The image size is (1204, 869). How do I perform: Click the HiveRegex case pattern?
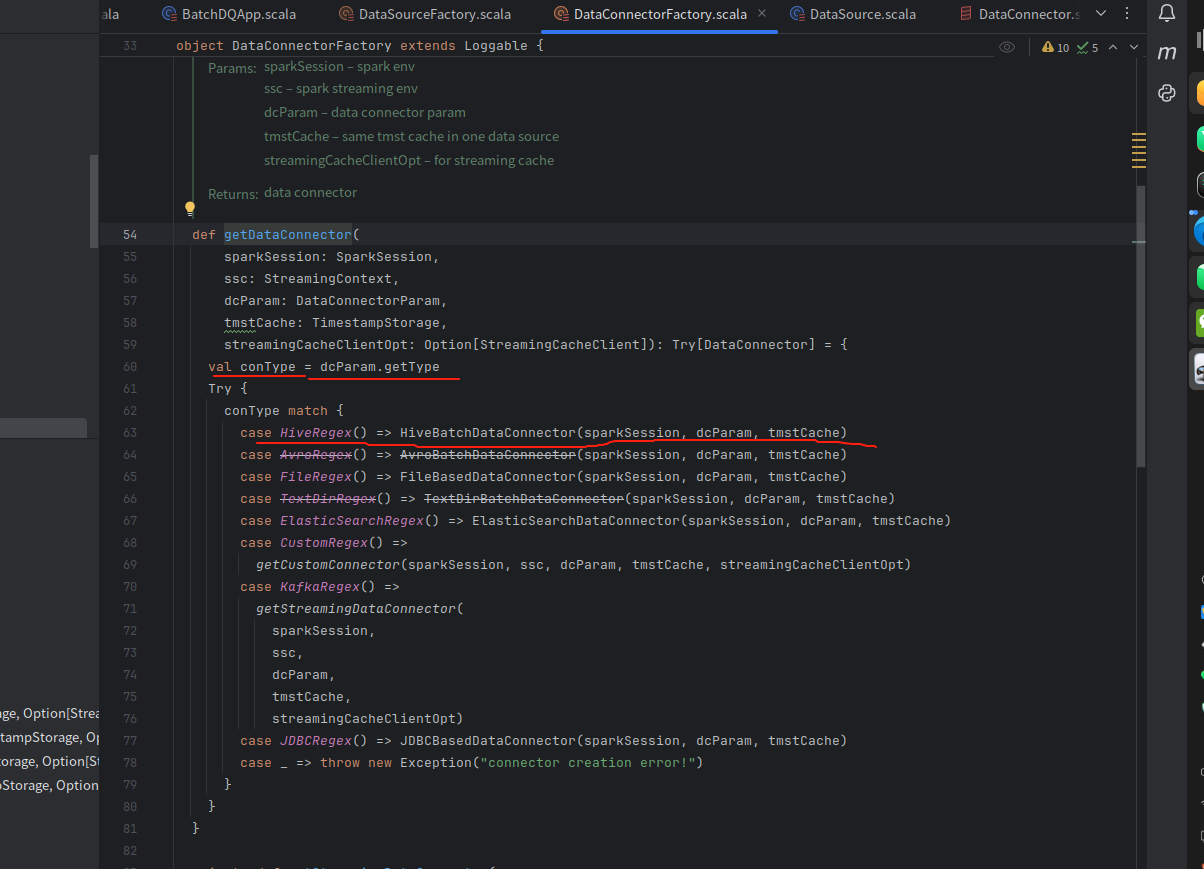pyautogui.click(x=316, y=433)
